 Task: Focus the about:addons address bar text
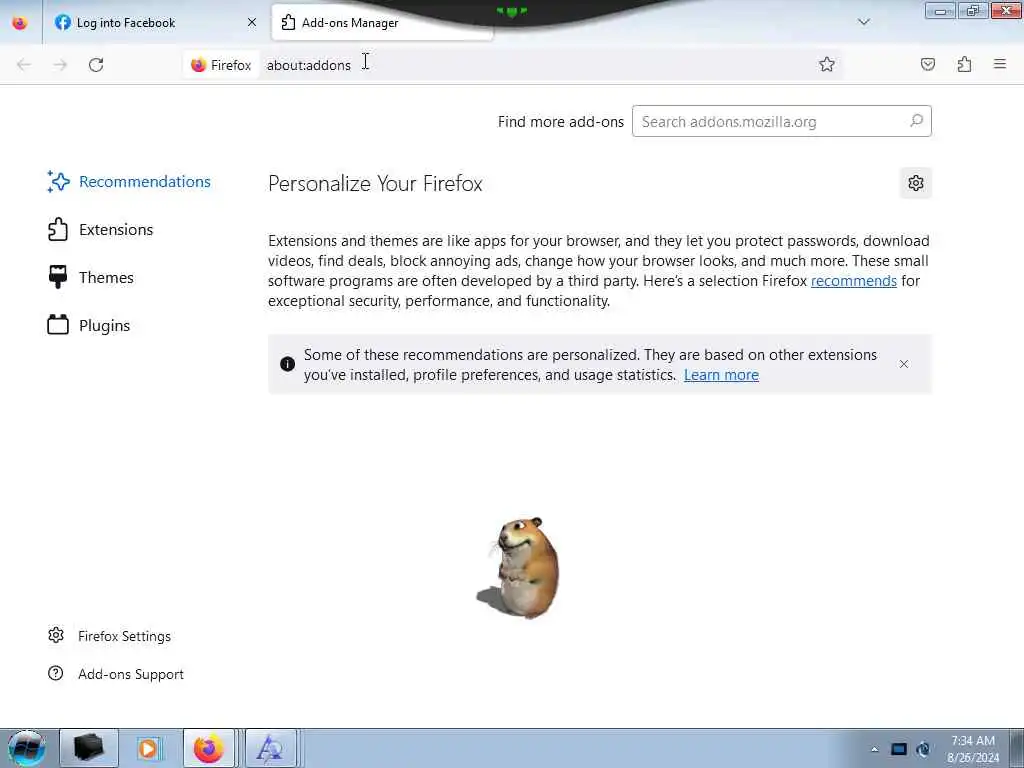(x=308, y=65)
